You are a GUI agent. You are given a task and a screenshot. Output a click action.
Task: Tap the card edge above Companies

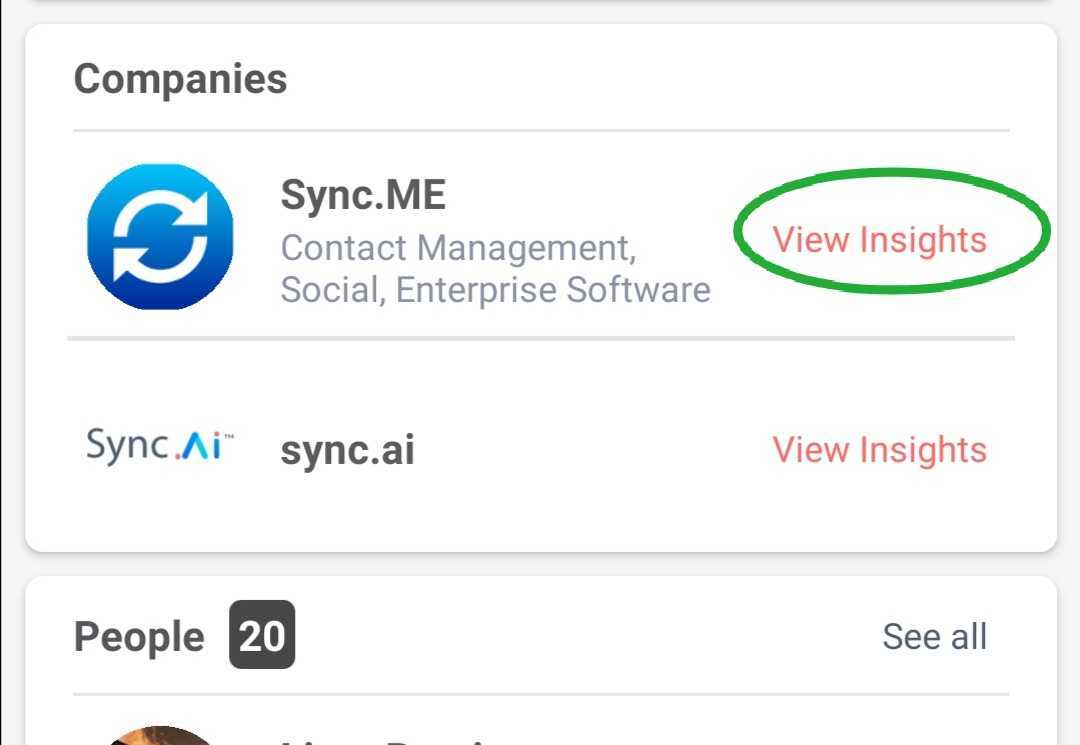(541, 26)
